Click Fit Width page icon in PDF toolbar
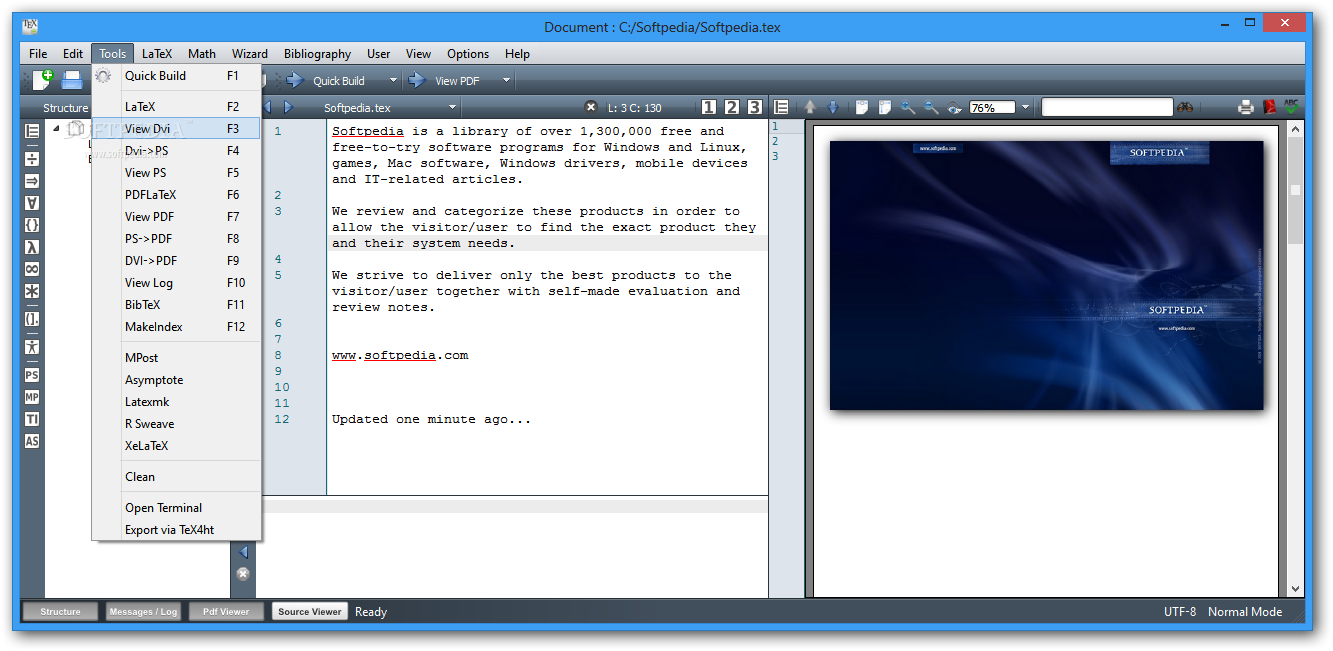The height and width of the screenshot is (651, 1333). click(860, 107)
